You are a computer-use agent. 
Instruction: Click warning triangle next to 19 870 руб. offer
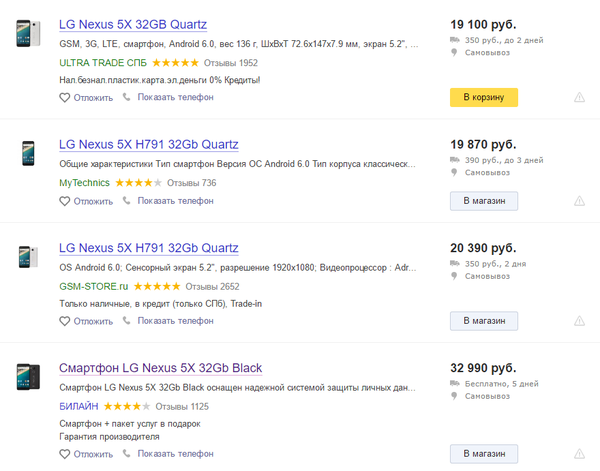click(579, 201)
